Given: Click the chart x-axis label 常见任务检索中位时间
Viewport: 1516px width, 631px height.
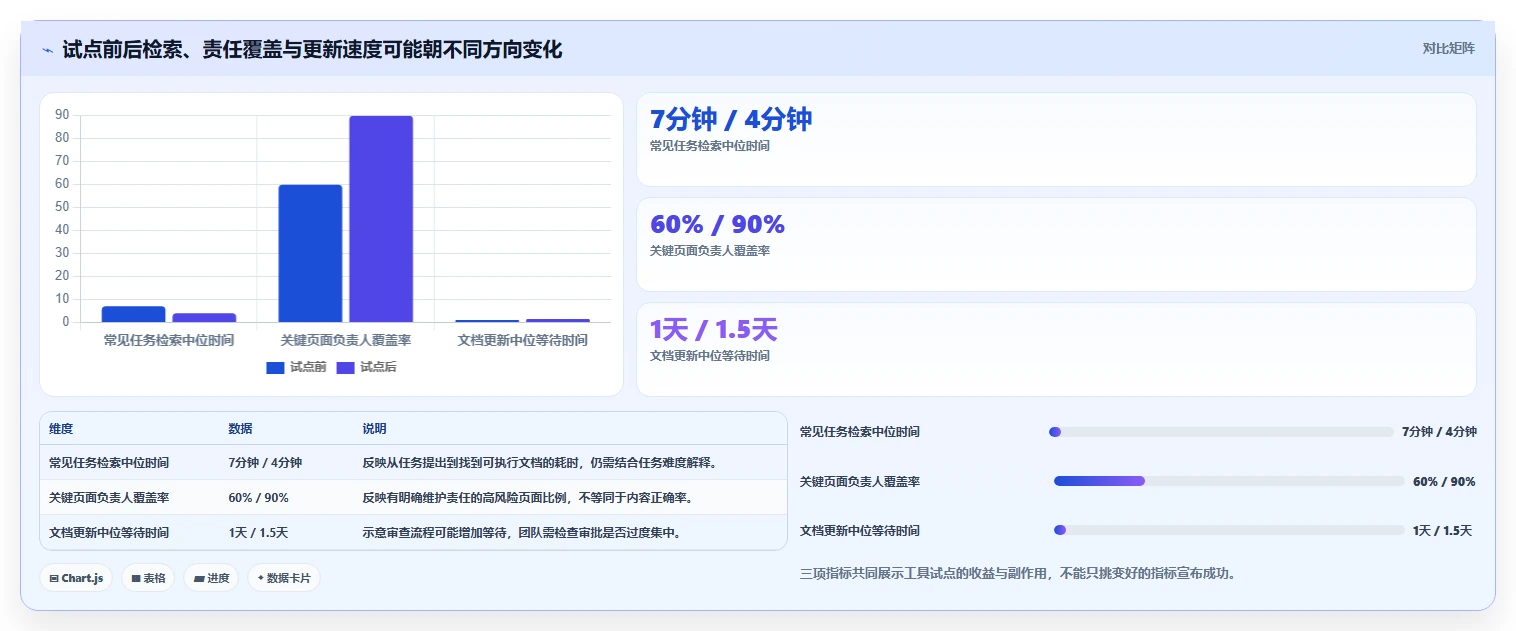Looking at the screenshot, I should coord(169,340).
